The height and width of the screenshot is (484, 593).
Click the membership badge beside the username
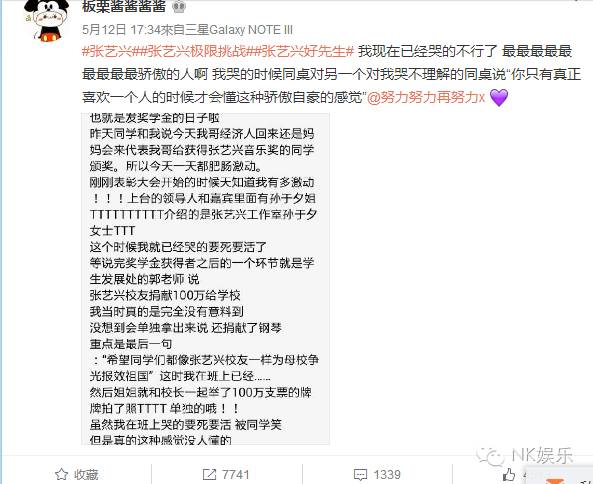pos(179,6)
